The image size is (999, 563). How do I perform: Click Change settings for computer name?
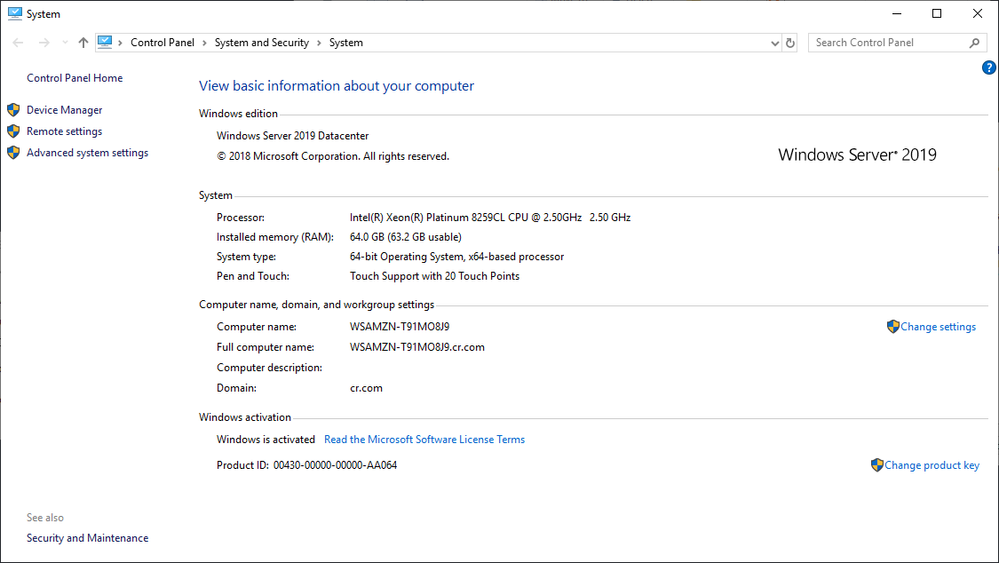[x=938, y=327]
